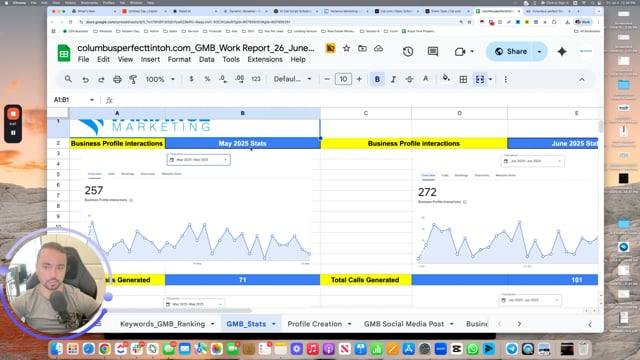Open the View menu

click(125, 60)
